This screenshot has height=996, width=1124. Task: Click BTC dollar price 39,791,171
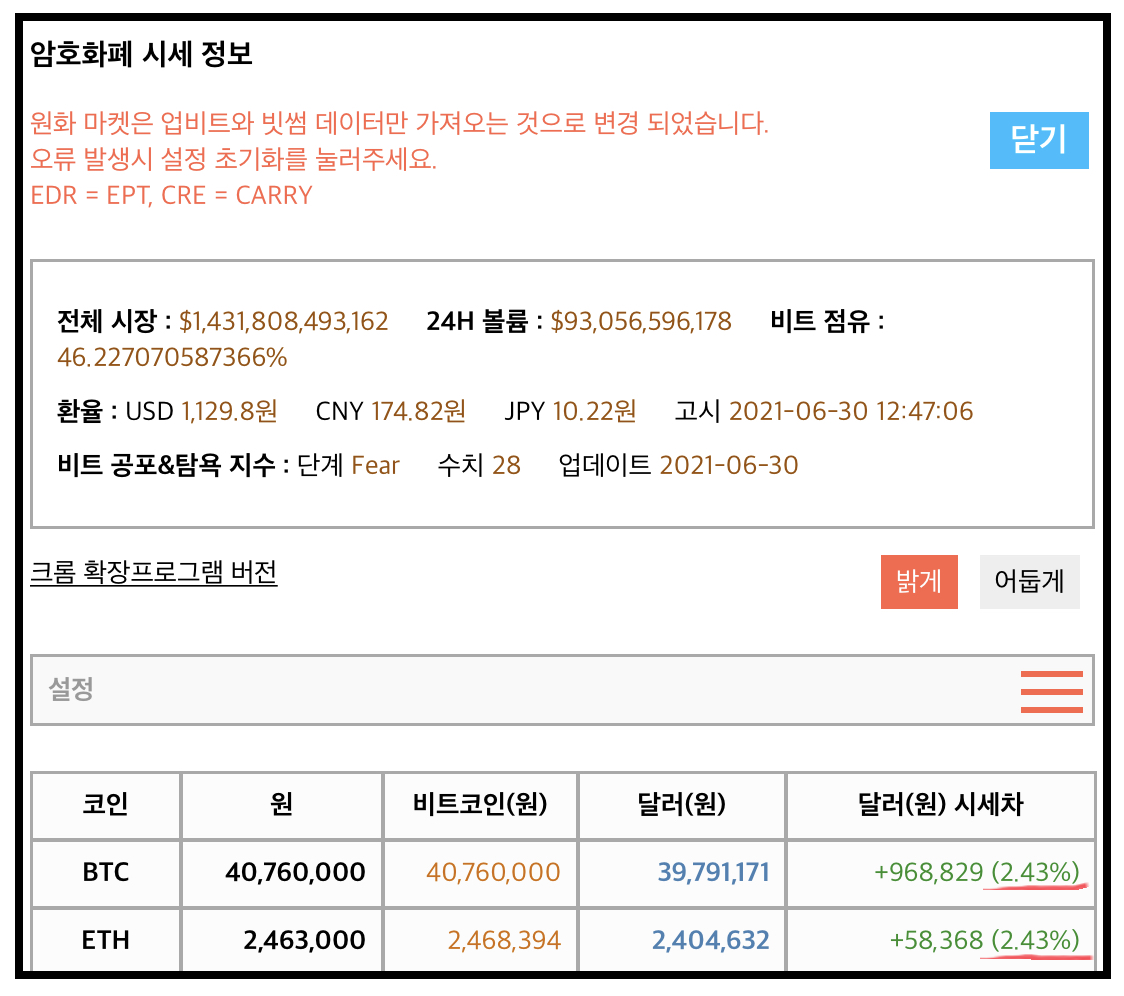[713, 872]
